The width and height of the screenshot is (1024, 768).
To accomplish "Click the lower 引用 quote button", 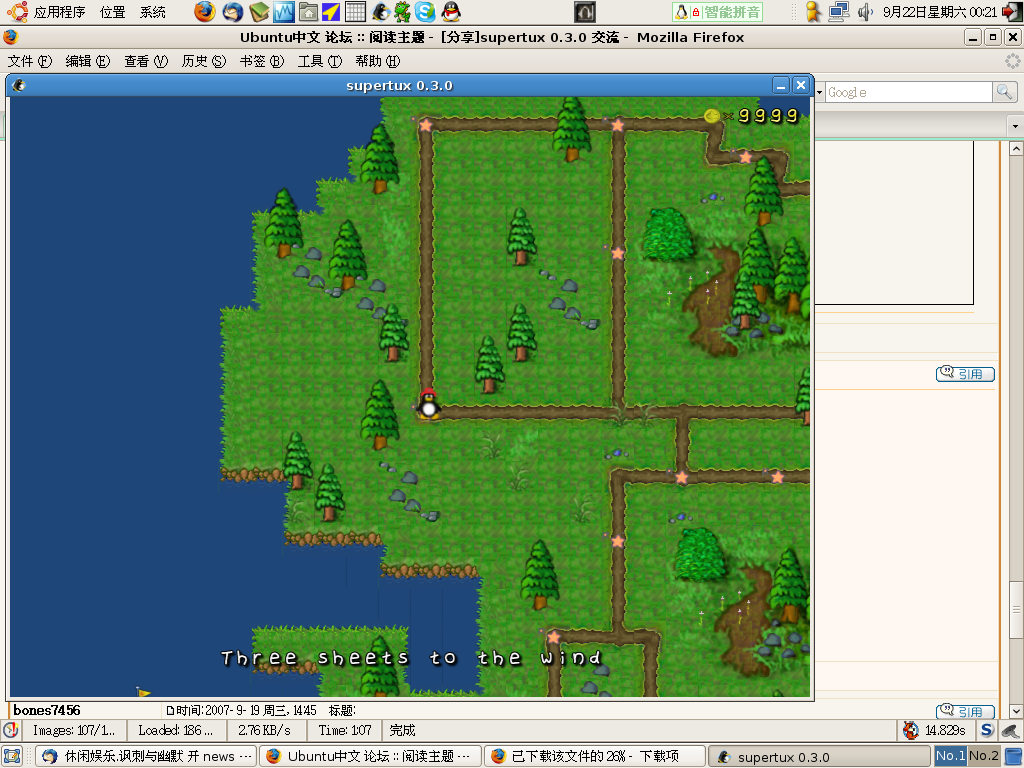I will coord(965,711).
